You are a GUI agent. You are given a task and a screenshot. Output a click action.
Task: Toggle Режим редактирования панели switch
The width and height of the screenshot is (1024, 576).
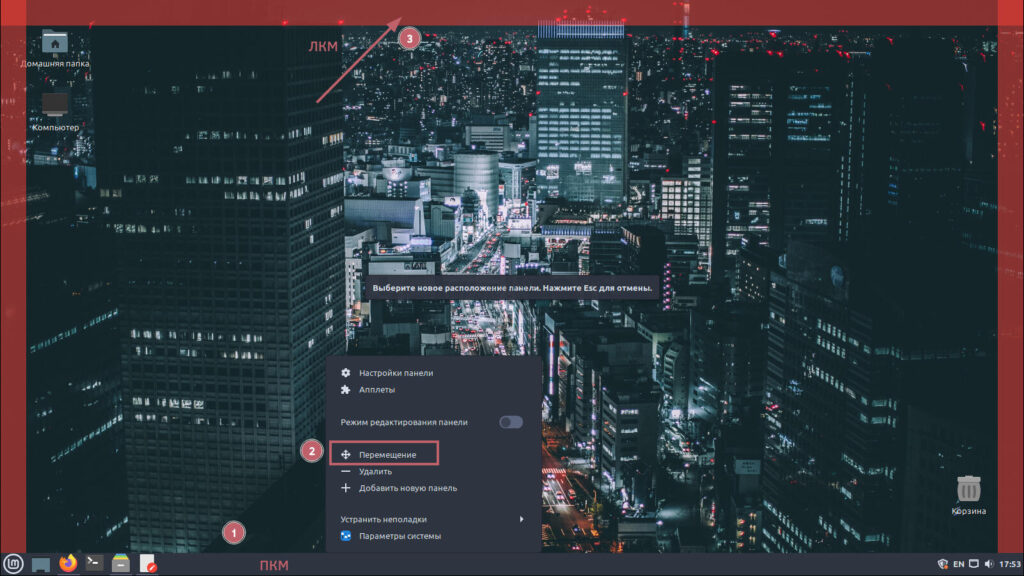click(511, 422)
